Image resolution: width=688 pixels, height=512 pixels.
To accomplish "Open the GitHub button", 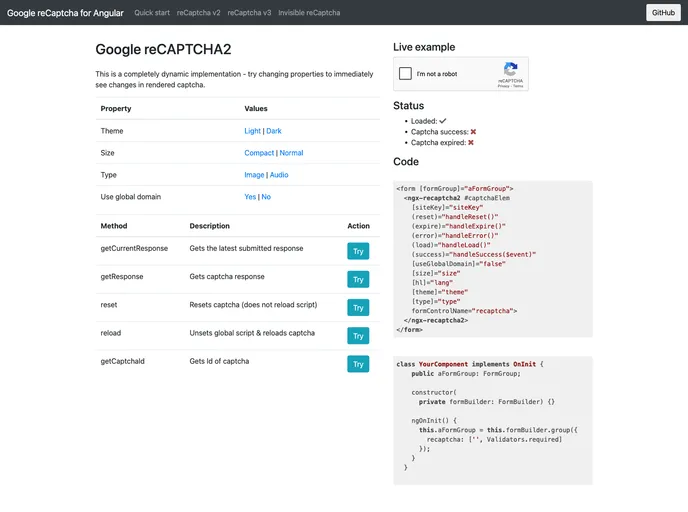I will coord(663,13).
